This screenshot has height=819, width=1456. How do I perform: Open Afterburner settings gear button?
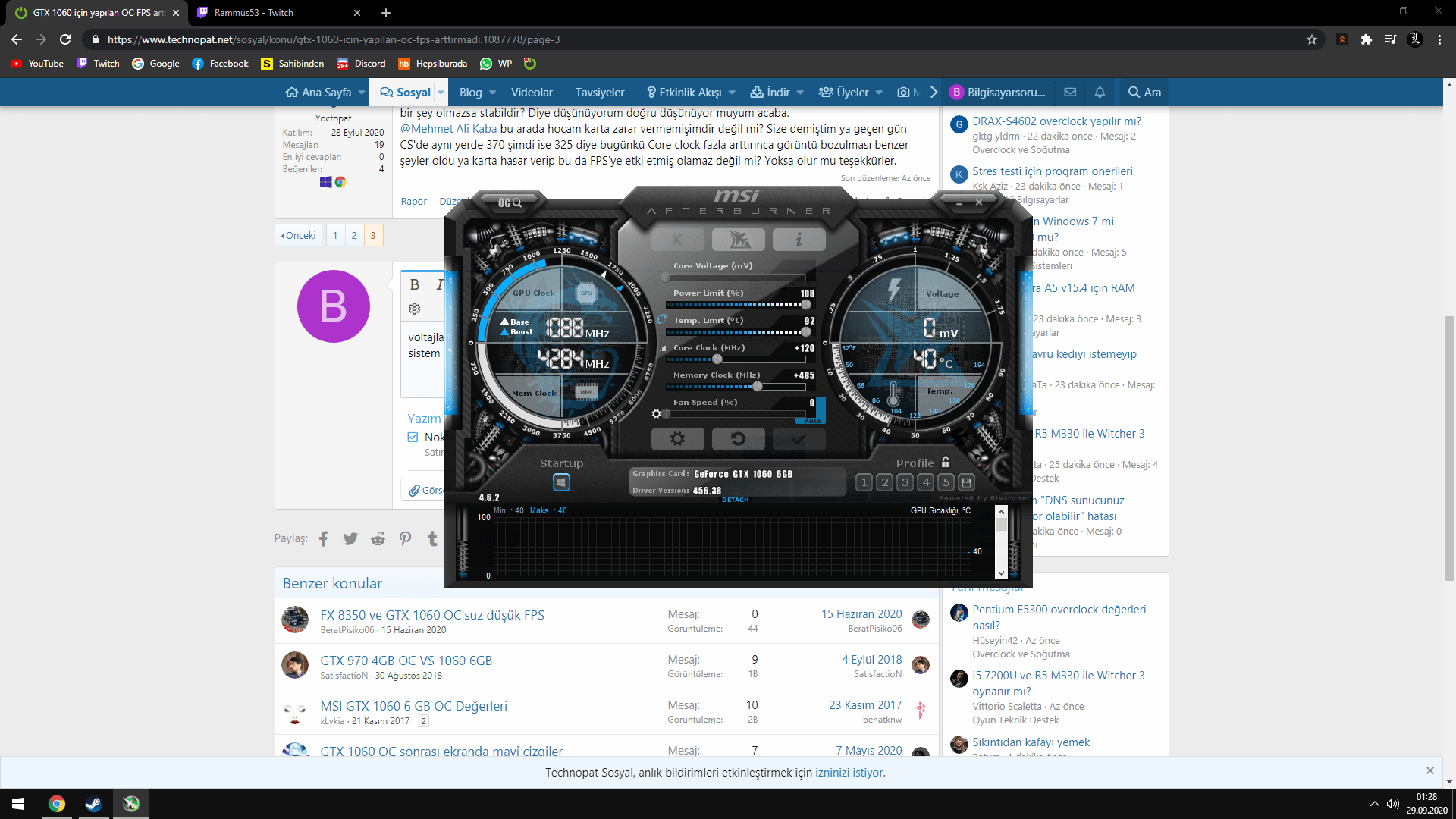click(677, 438)
